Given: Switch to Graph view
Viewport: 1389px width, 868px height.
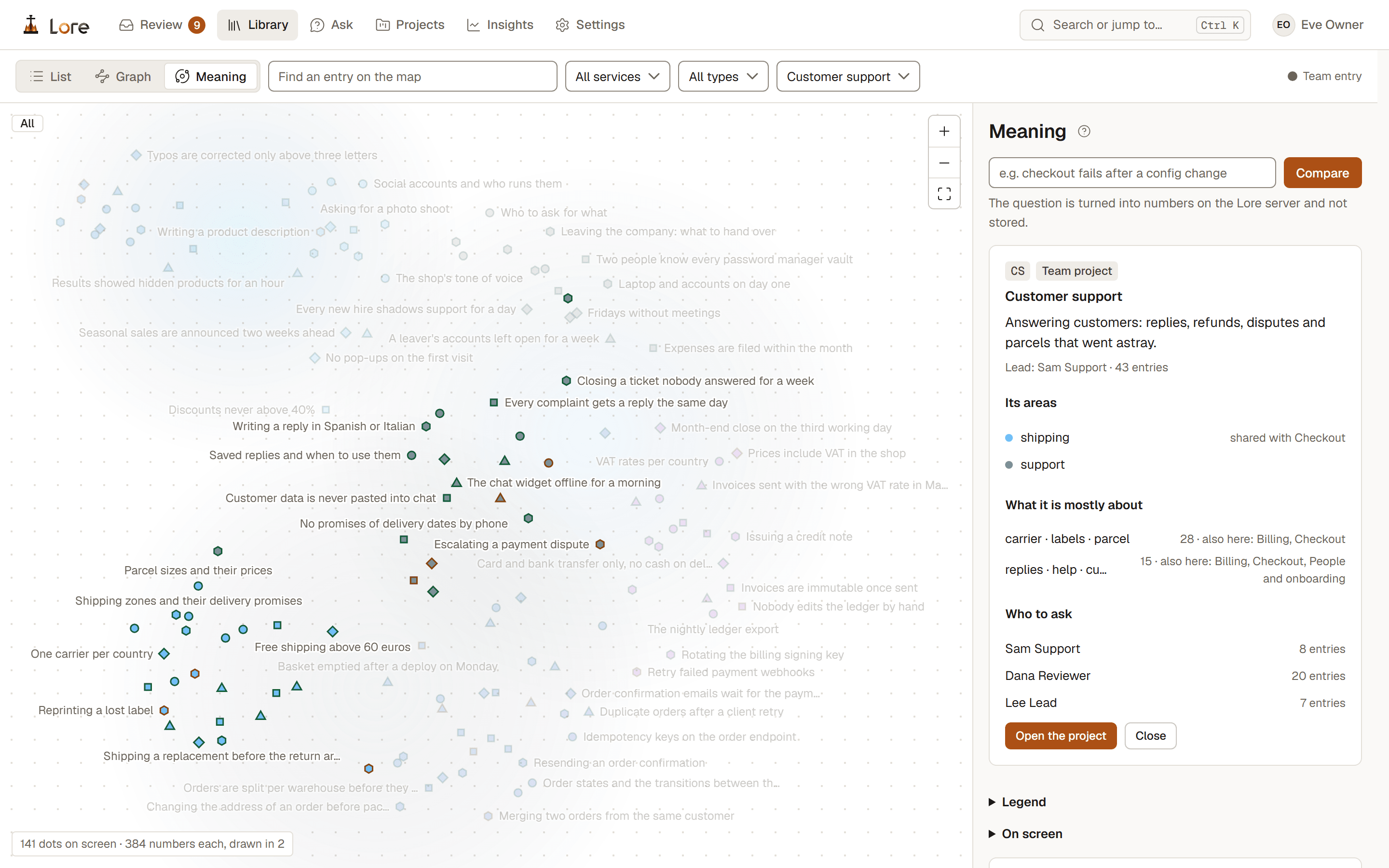Looking at the screenshot, I should click(123, 76).
